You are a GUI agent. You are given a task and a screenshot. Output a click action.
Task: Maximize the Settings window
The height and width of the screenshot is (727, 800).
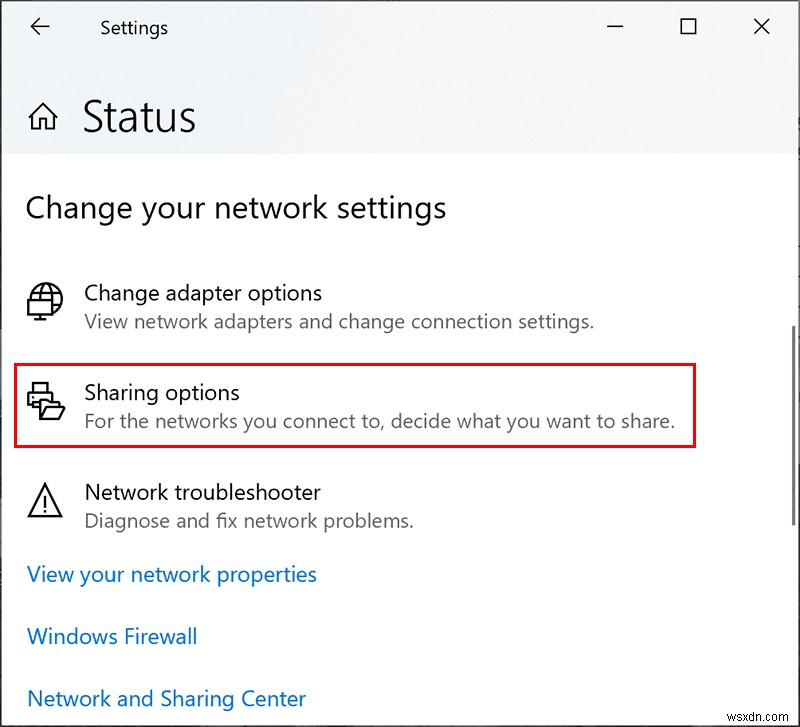pos(688,27)
